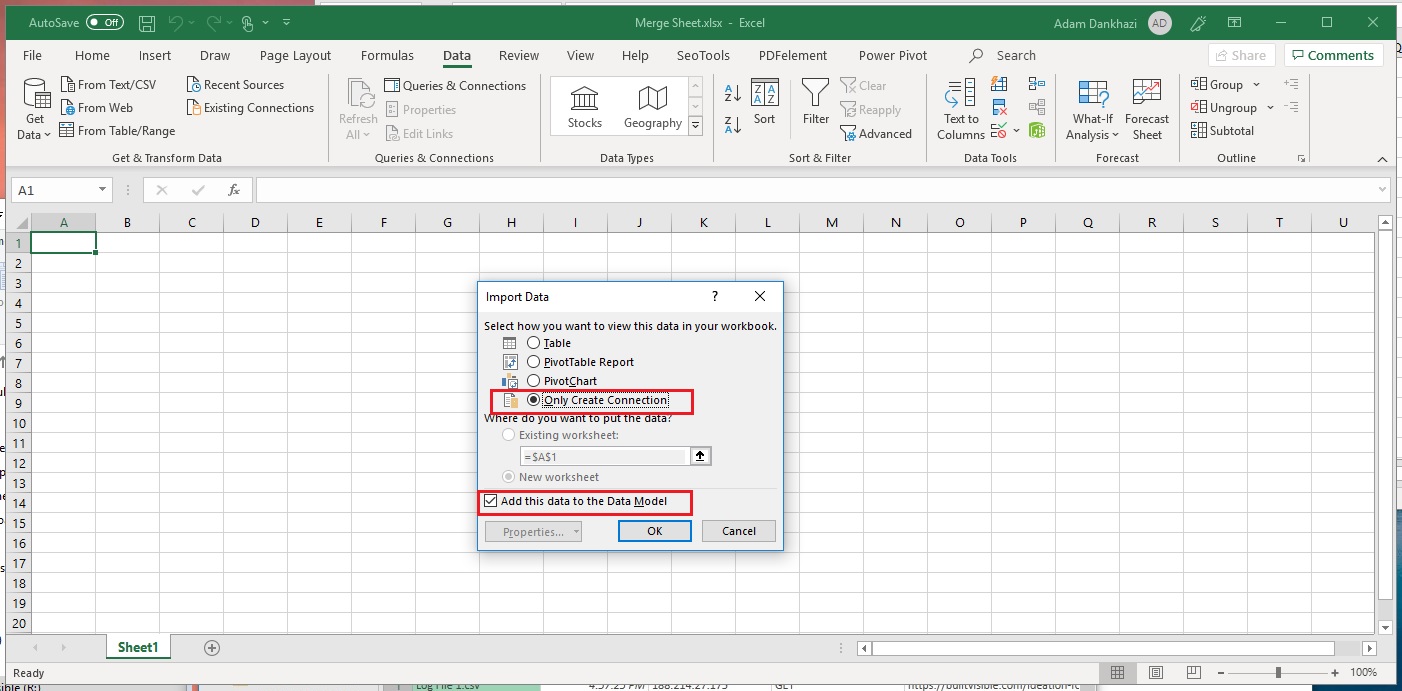Open Flash Fill in Data Tools
Image resolution: width=1402 pixels, height=691 pixels.
[x=999, y=84]
